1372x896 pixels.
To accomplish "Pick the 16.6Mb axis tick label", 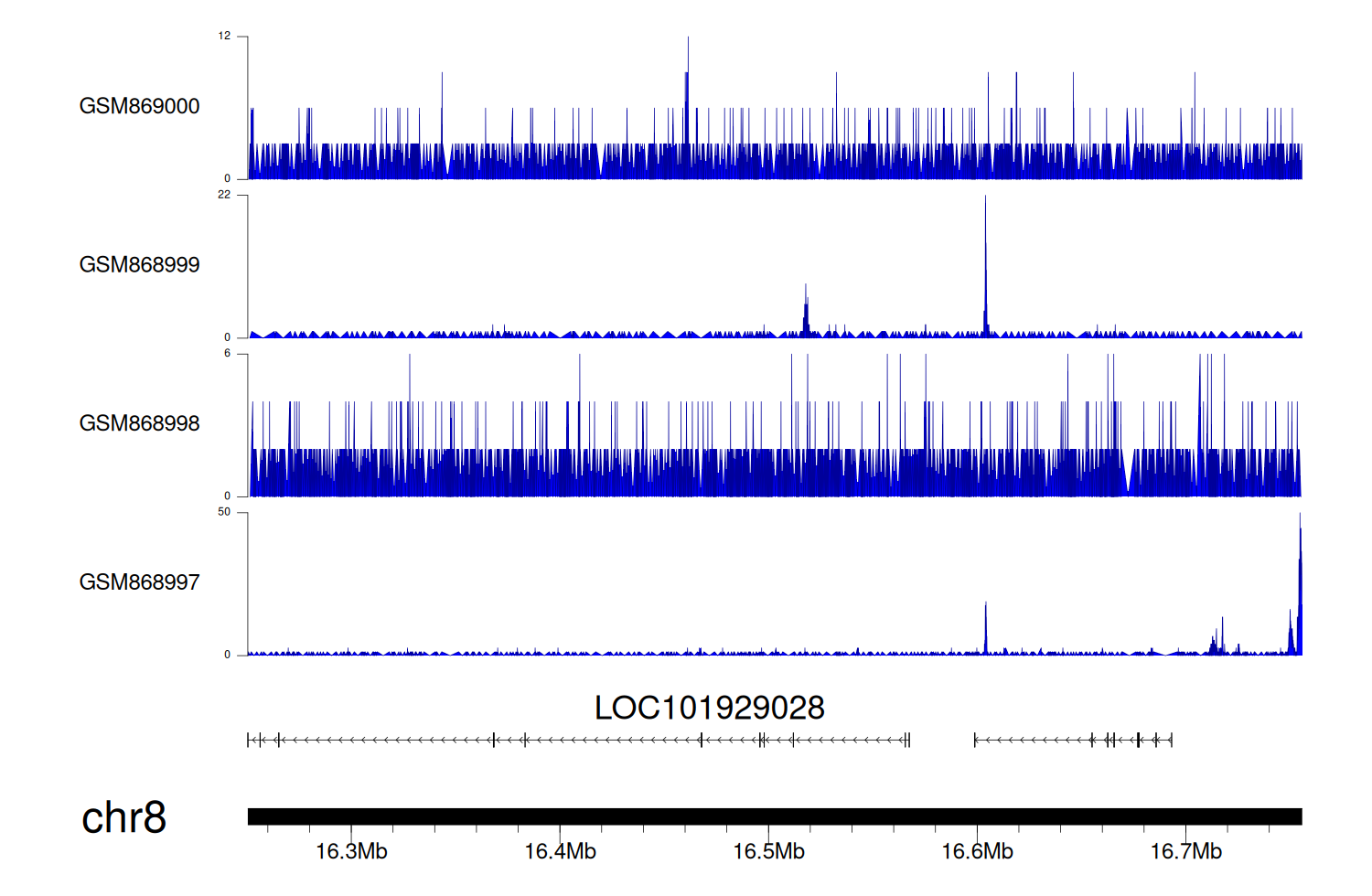I will tap(977, 852).
